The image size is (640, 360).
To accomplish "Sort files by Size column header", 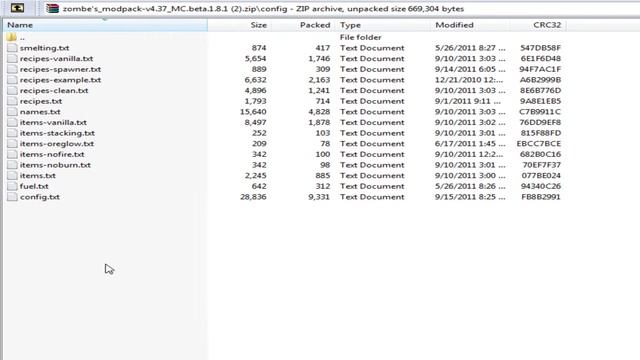I will [x=239, y=25].
